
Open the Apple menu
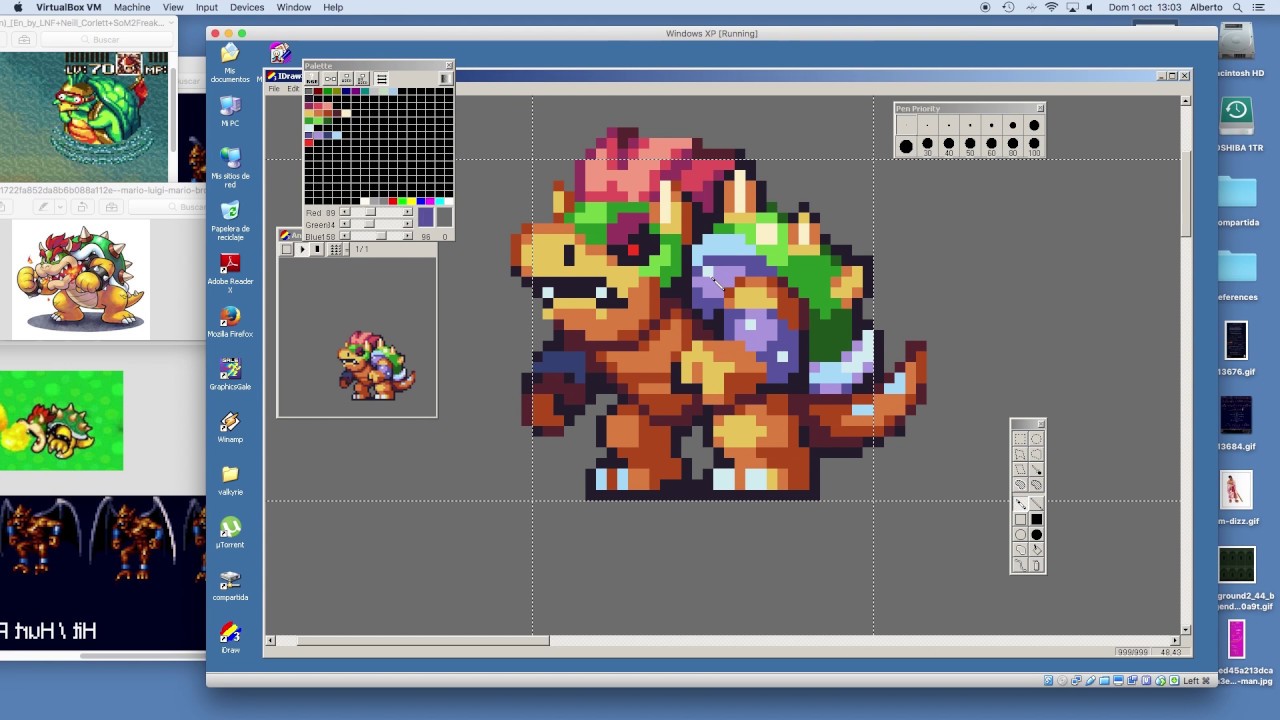(17, 7)
